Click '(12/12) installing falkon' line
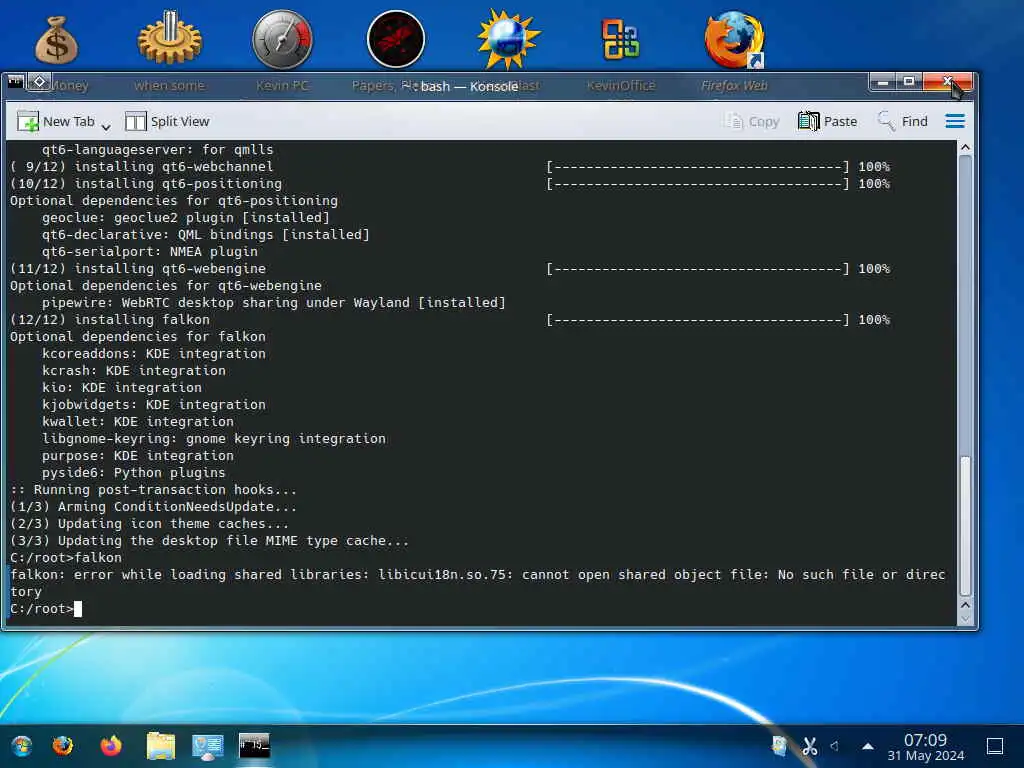The height and width of the screenshot is (768, 1024). (110, 319)
